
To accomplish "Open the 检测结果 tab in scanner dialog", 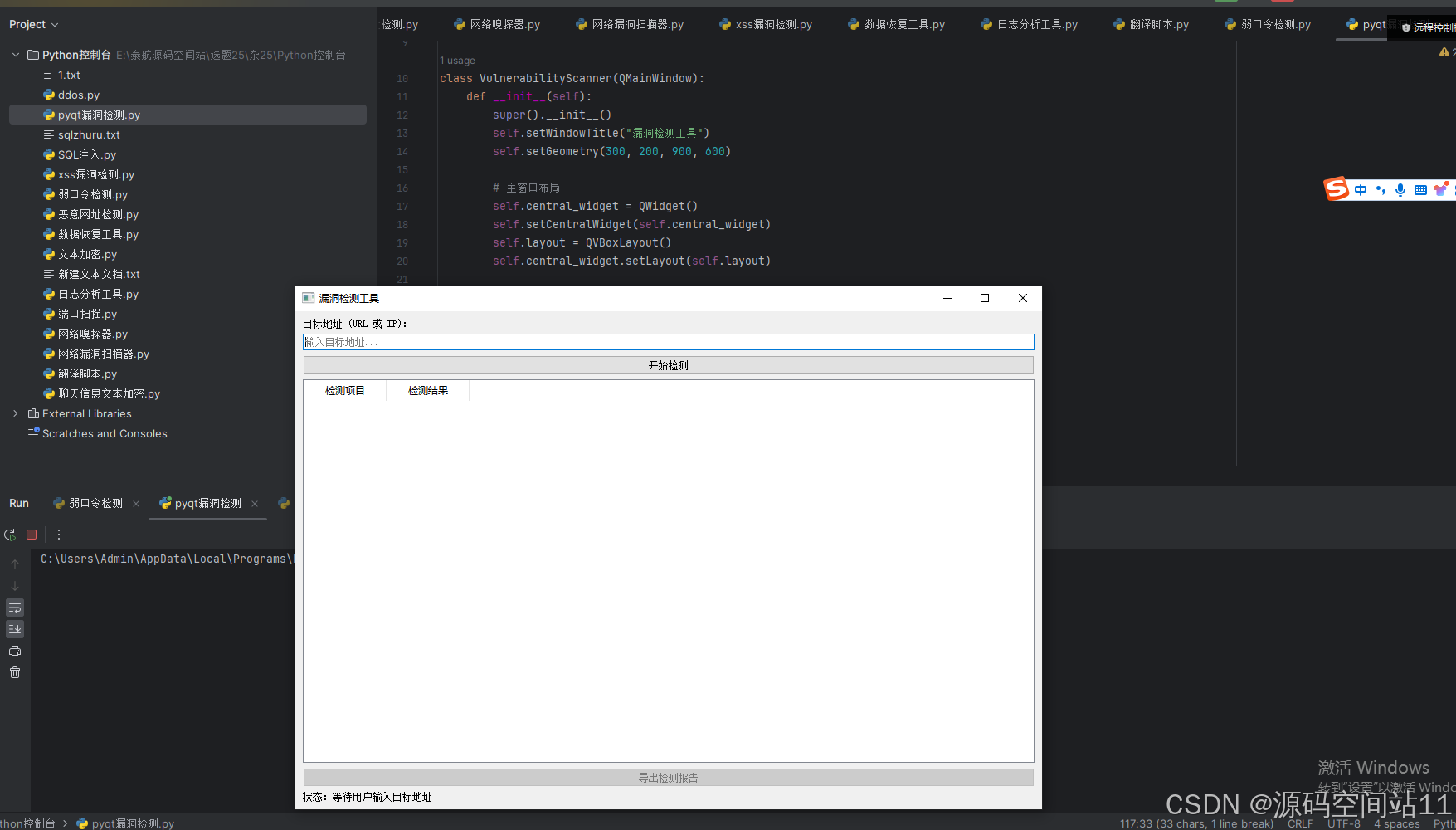I will (427, 390).
